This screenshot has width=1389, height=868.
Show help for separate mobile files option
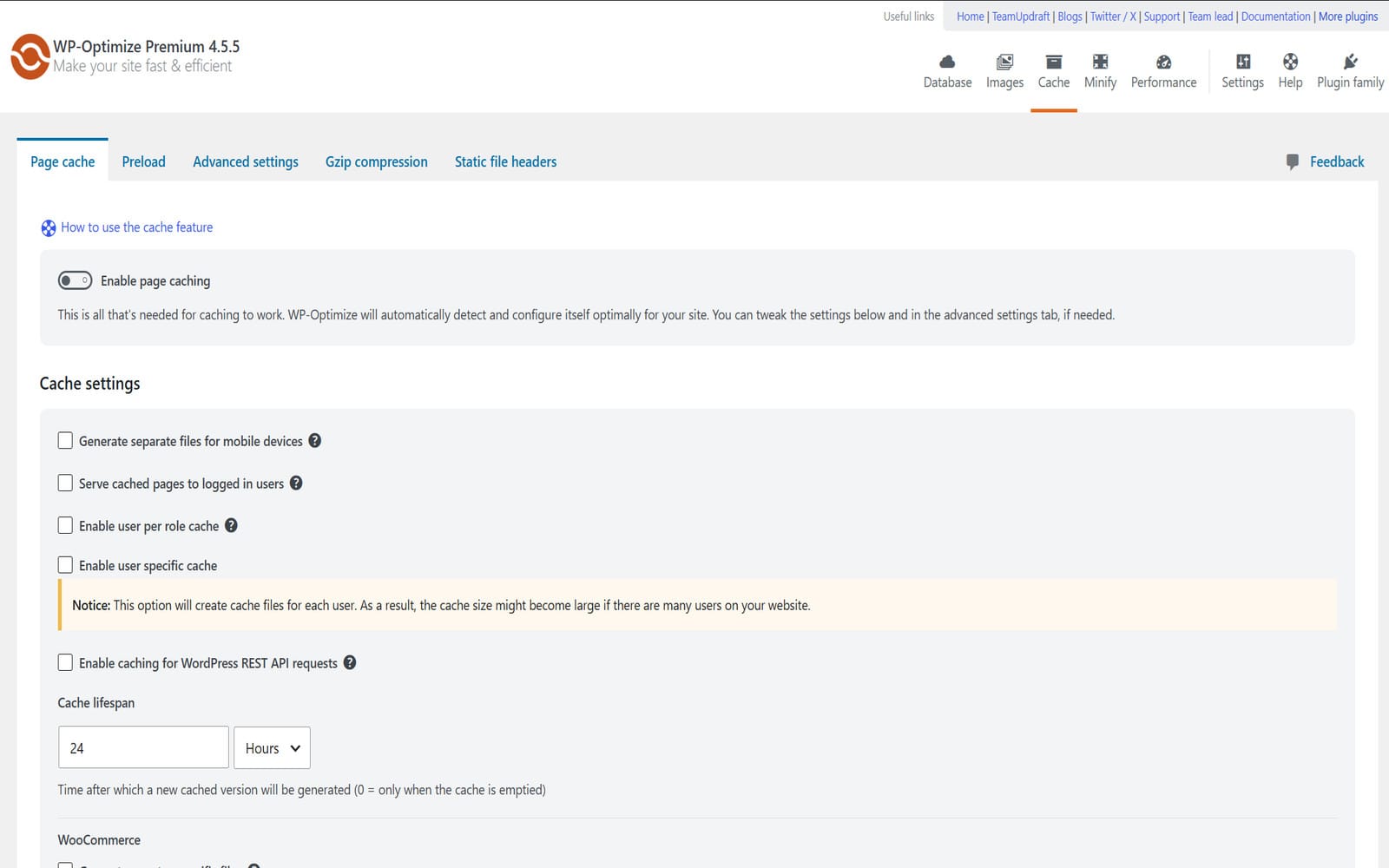pyautogui.click(x=315, y=441)
